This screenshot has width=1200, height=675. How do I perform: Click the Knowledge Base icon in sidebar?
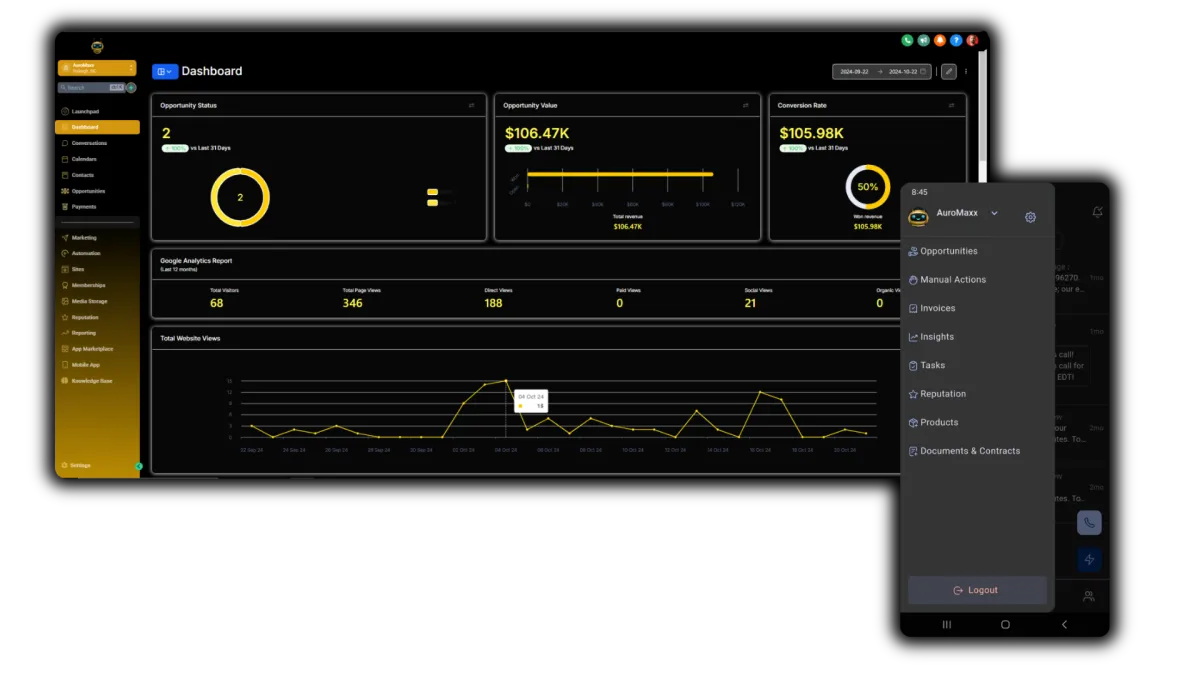click(x=65, y=381)
